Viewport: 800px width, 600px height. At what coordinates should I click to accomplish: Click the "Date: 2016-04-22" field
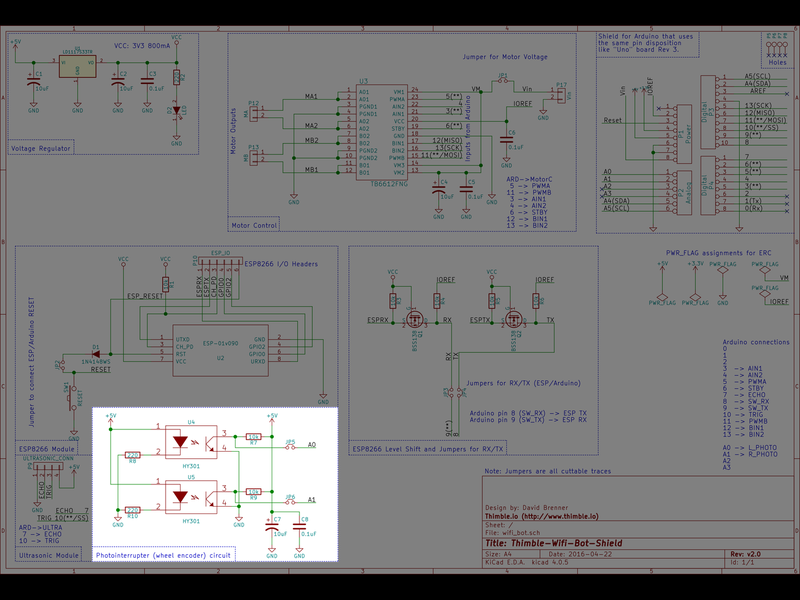(x=580, y=554)
